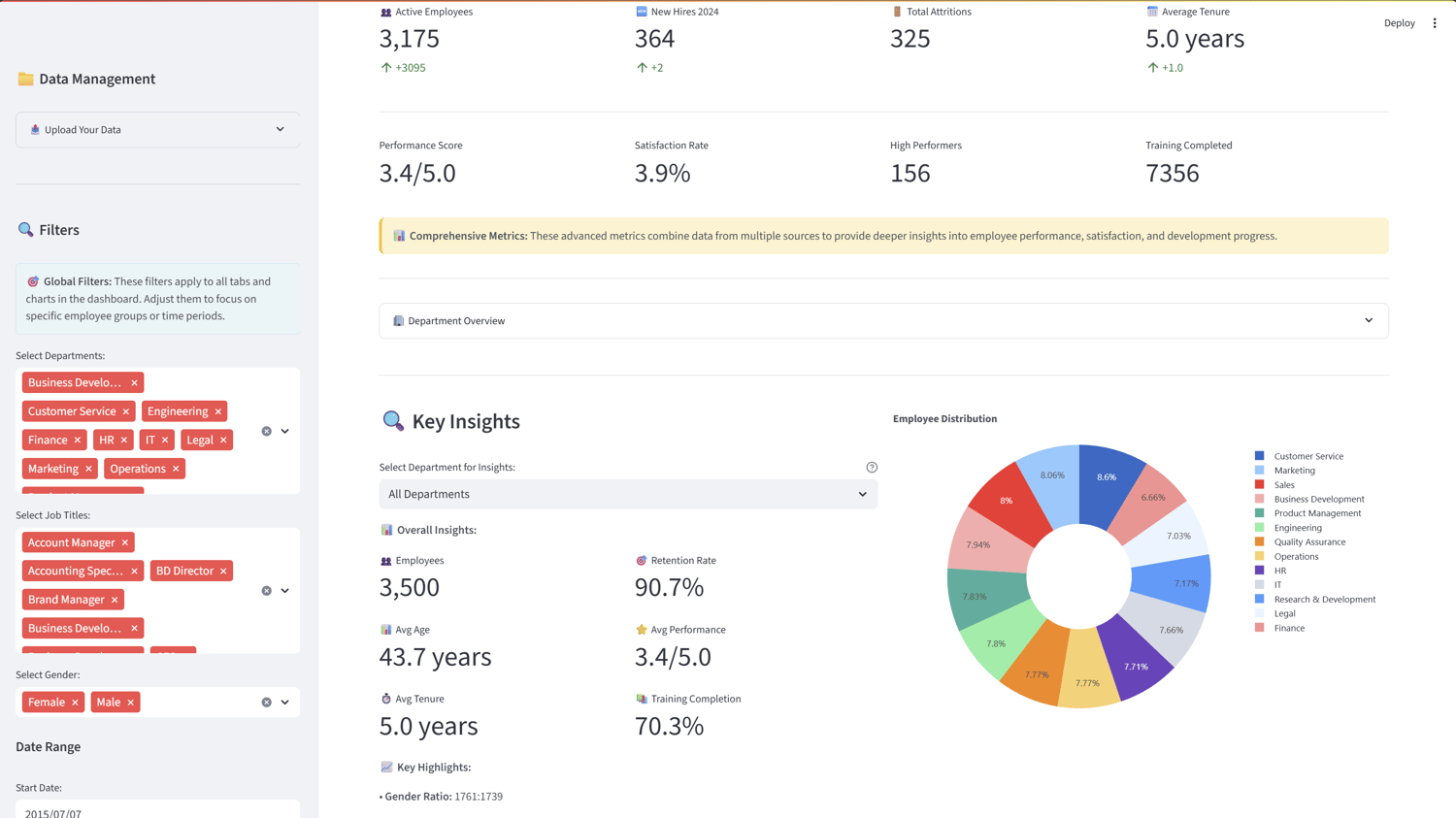1456x818 pixels.
Task: Click the Deploy button
Action: point(1399,23)
